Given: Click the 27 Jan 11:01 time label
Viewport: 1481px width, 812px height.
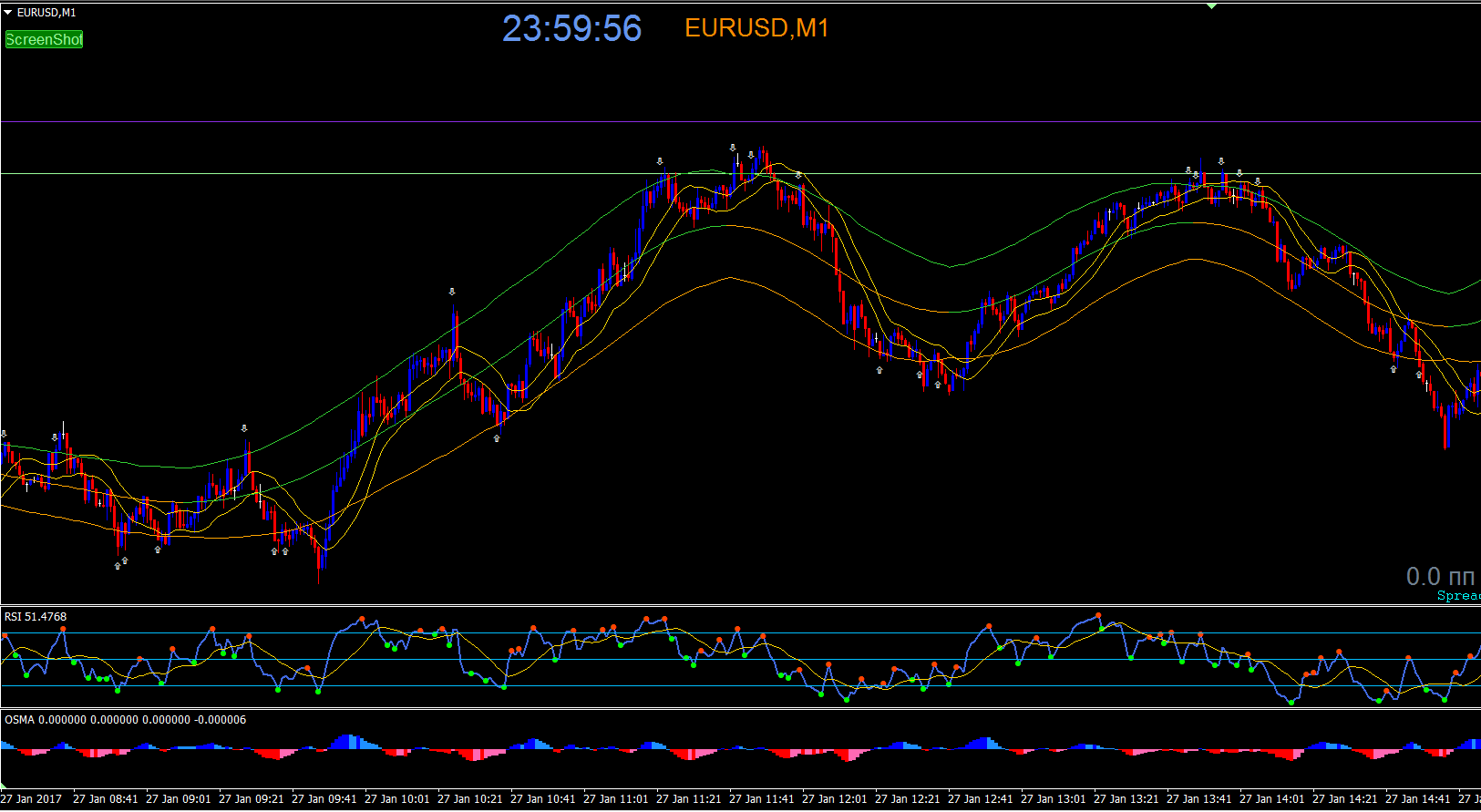Looking at the screenshot, I should coord(616,799).
